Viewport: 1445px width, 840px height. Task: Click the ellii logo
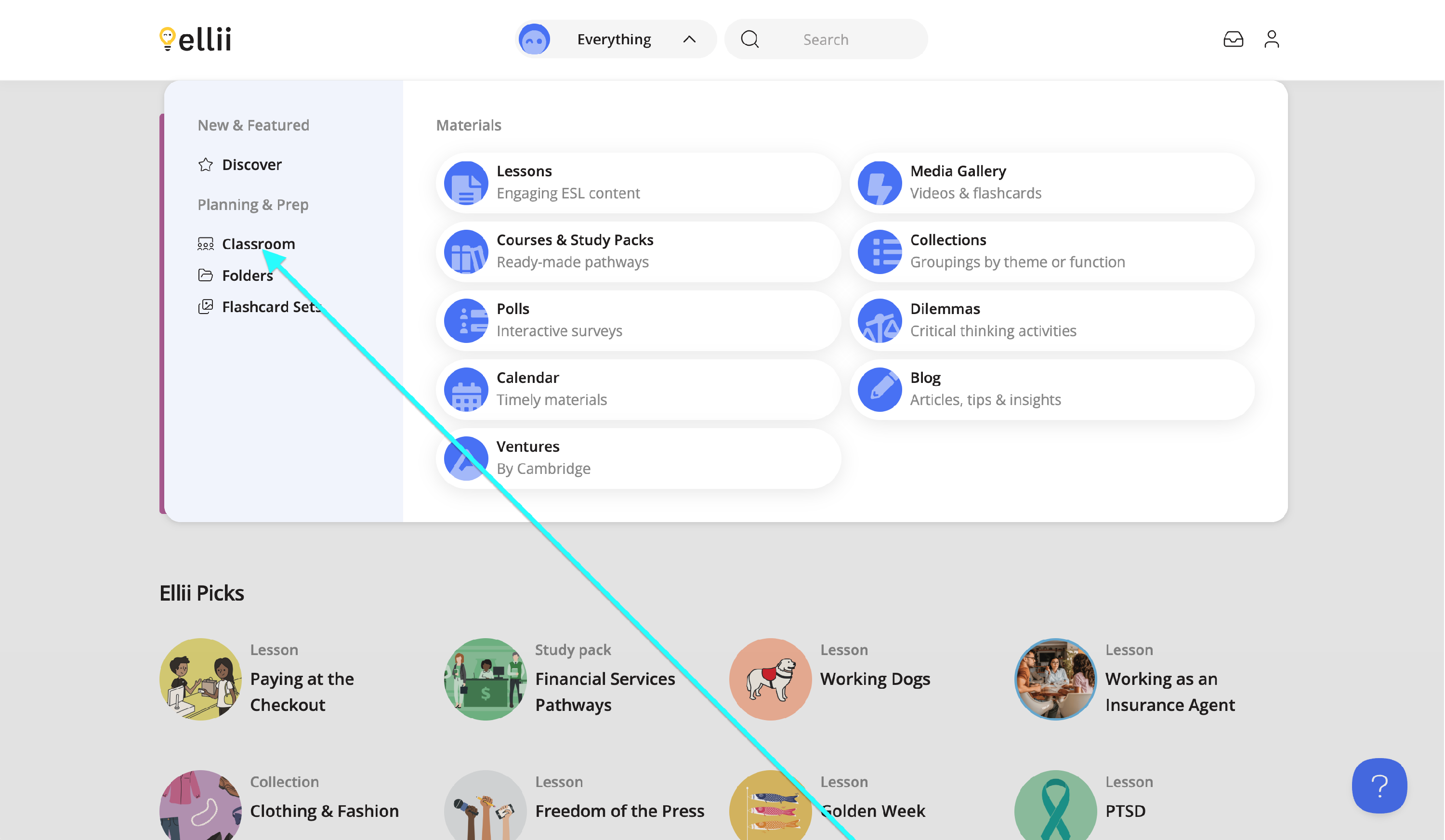point(195,39)
